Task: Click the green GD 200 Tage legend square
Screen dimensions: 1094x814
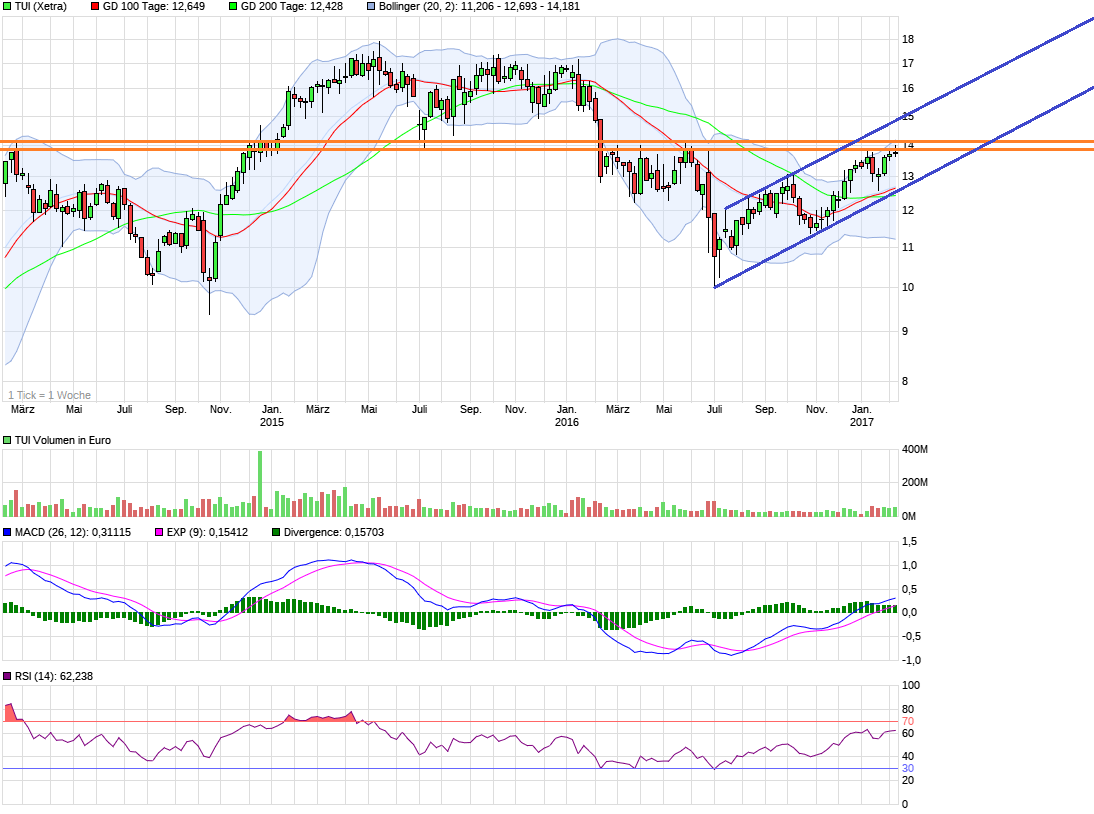Action: 233,6
